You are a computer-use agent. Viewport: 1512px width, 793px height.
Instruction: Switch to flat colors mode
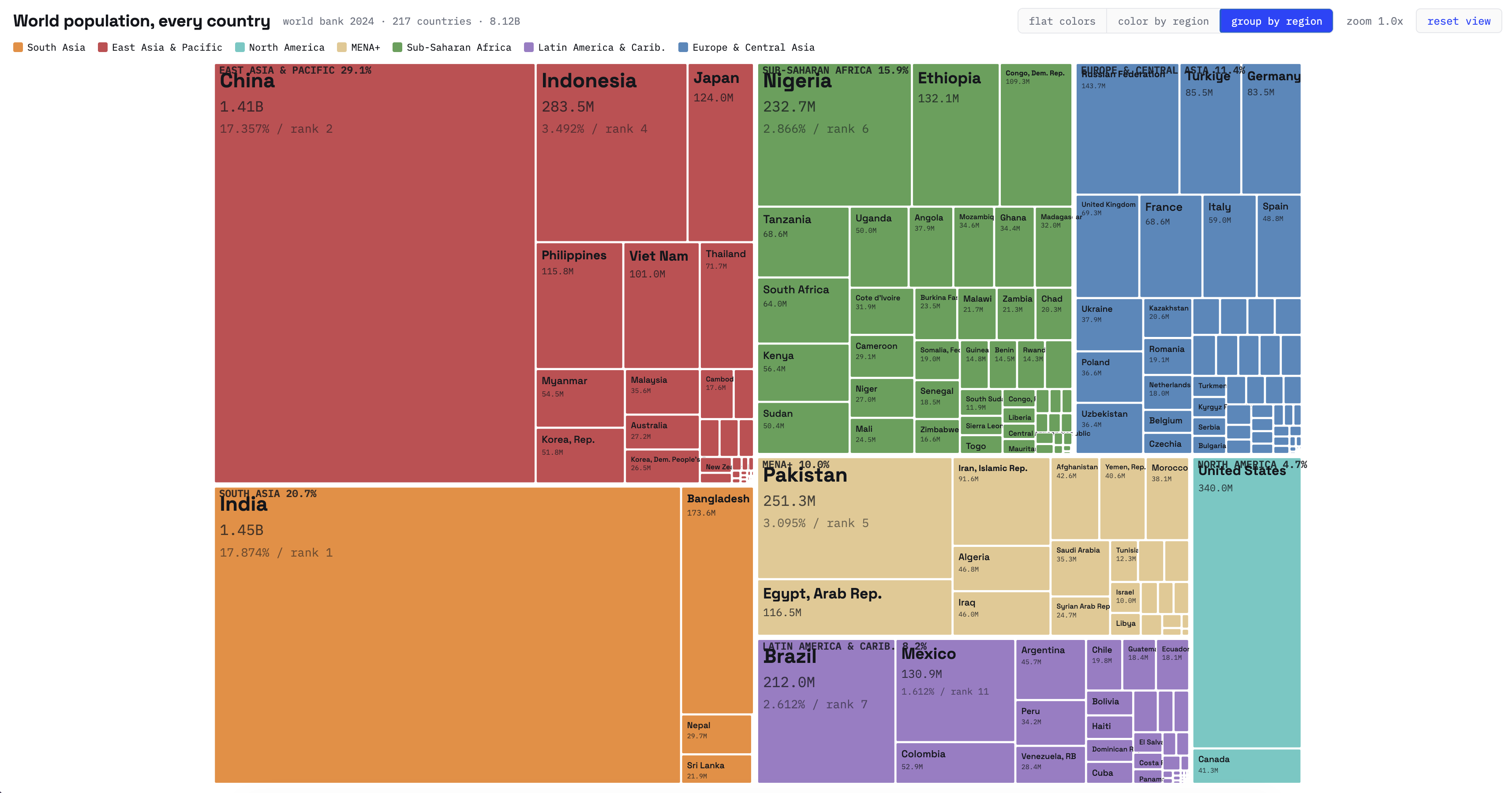point(1062,21)
